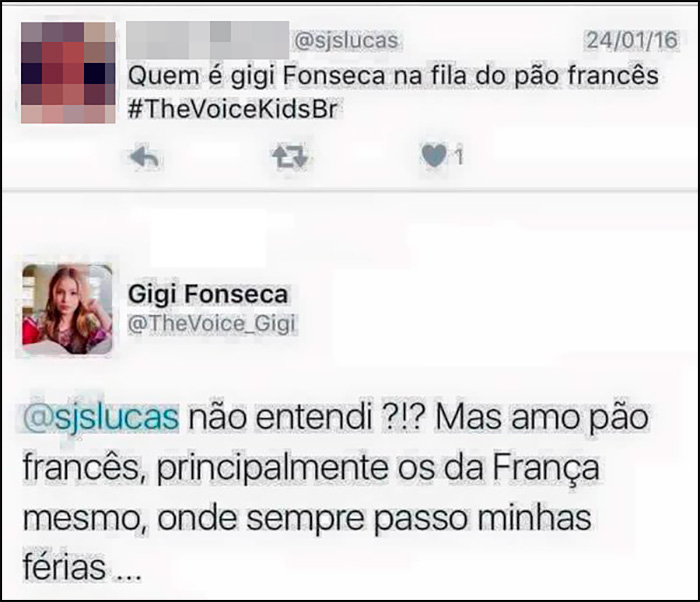View Gigi Fonseca's profile photo
Image resolution: width=700 pixels, height=602 pixels.
pyautogui.click(x=67, y=309)
